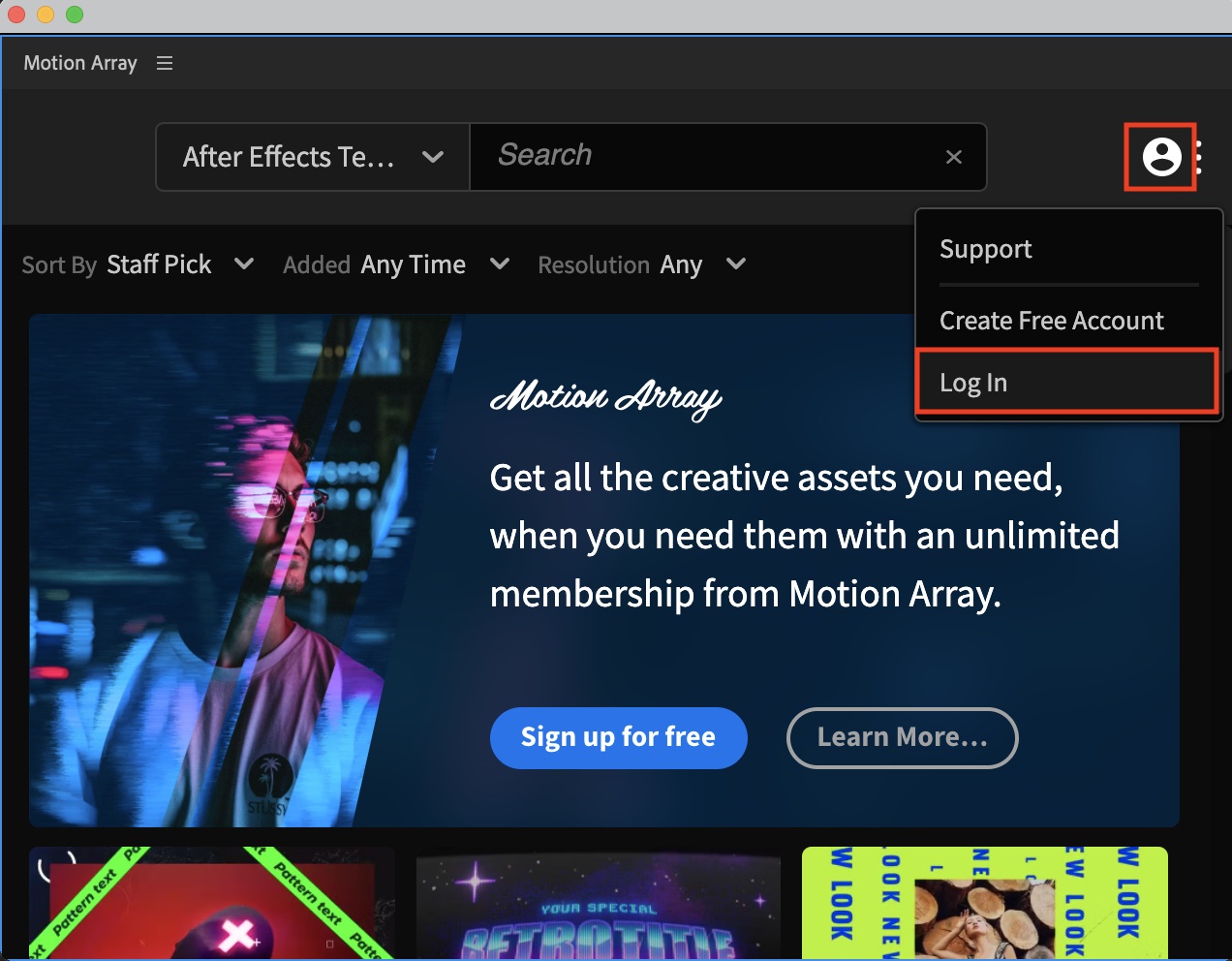The image size is (1232, 961).
Task: Click the Sign up for free button
Action: click(619, 738)
